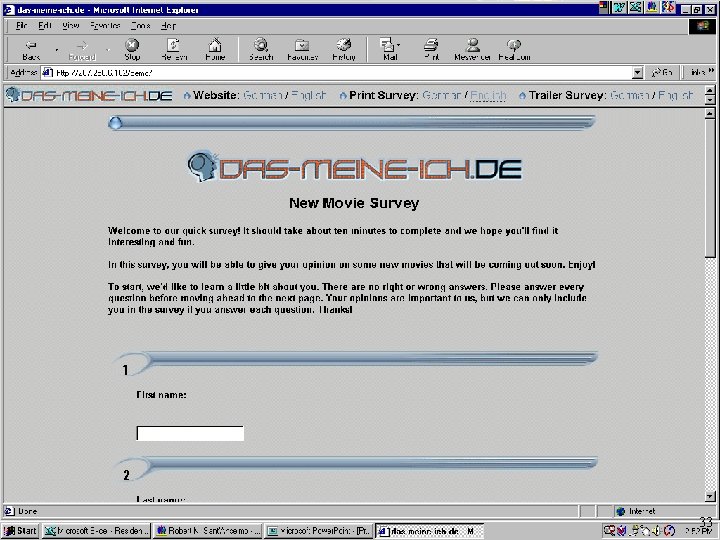Open the Search pane

pyautogui.click(x=261, y=50)
